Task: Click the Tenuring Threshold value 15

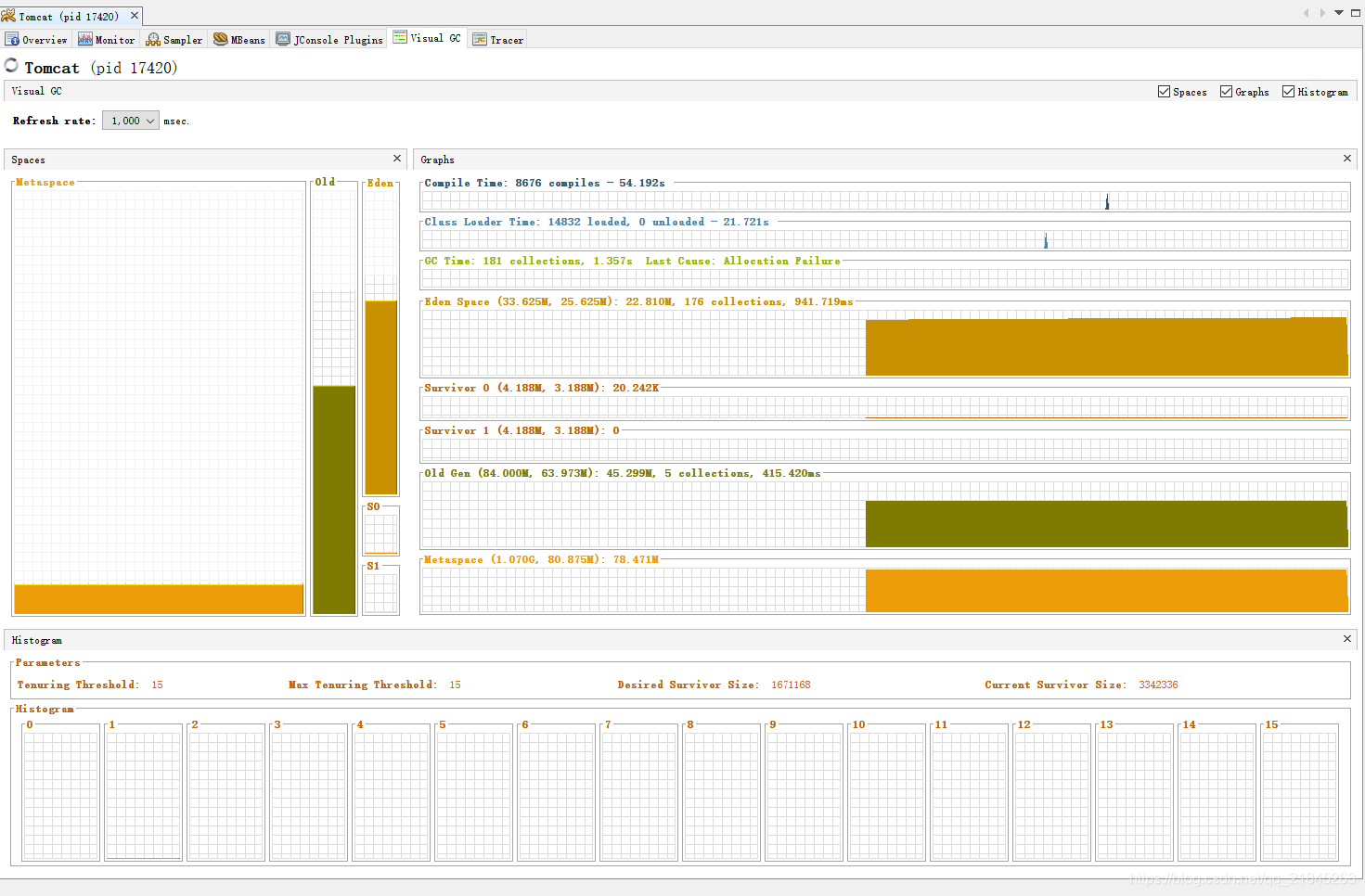Action: [x=157, y=685]
